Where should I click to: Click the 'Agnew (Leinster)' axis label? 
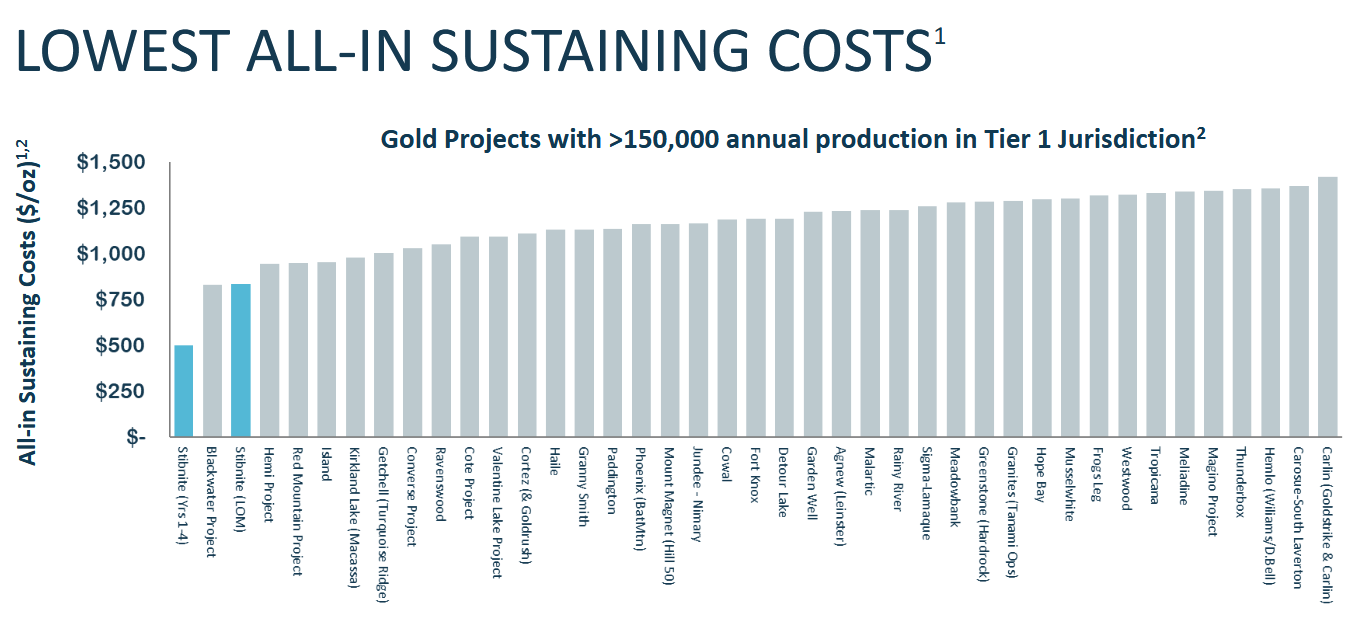tap(840, 496)
